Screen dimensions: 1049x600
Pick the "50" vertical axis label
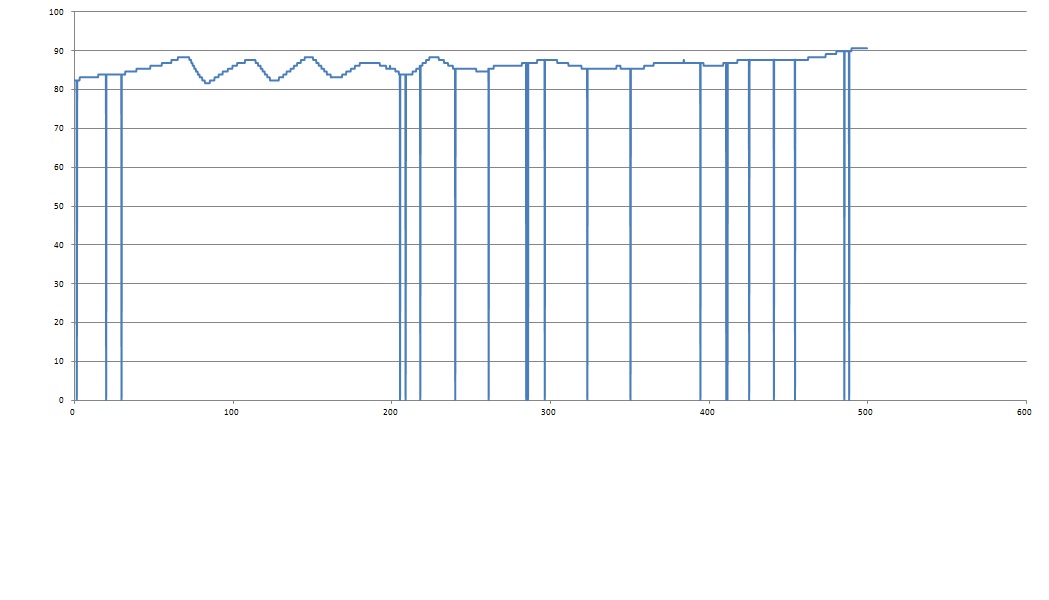[x=57, y=207]
